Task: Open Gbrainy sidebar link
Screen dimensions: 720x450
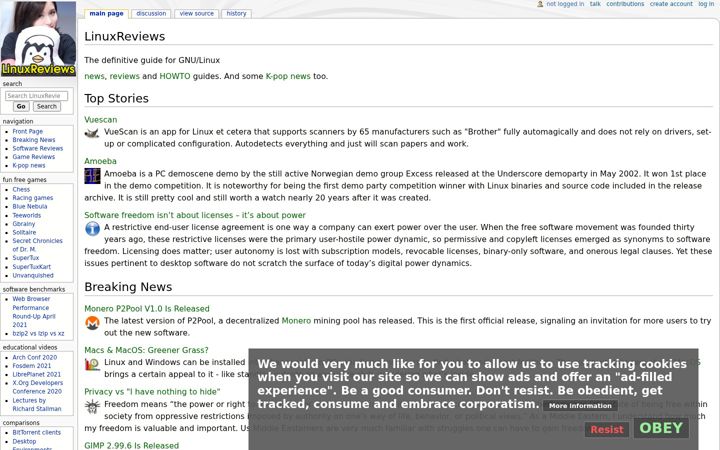Action: (x=24, y=224)
